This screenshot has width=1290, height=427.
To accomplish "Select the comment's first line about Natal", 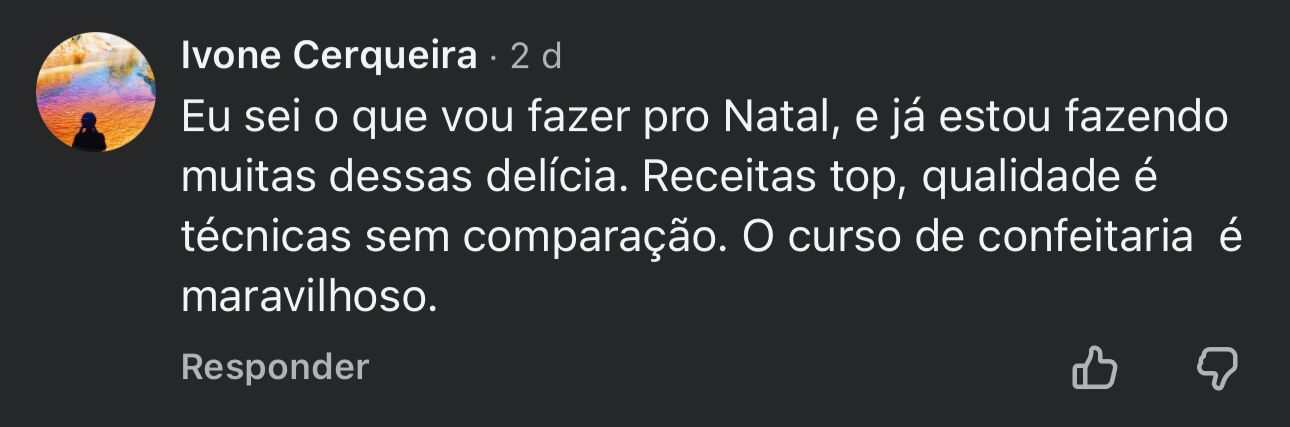I will click(704, 119).
